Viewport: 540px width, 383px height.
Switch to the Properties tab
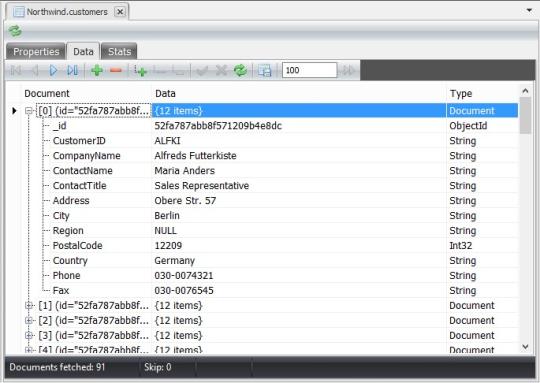pos(36,52)
